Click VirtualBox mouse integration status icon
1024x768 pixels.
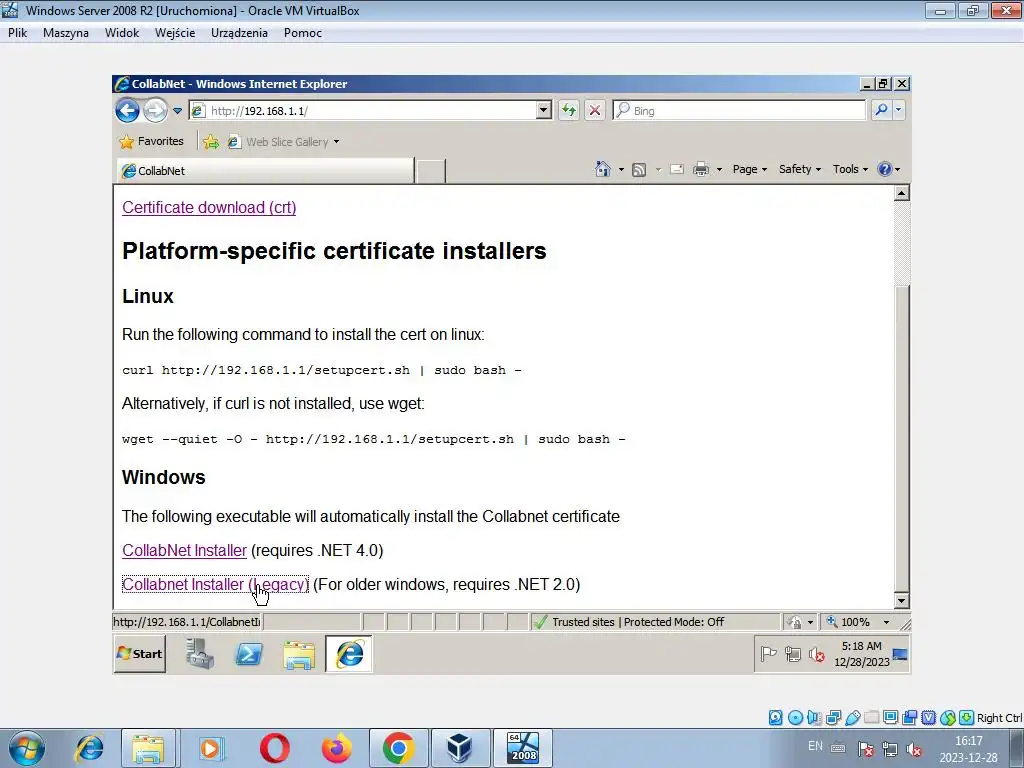(948, 718)
